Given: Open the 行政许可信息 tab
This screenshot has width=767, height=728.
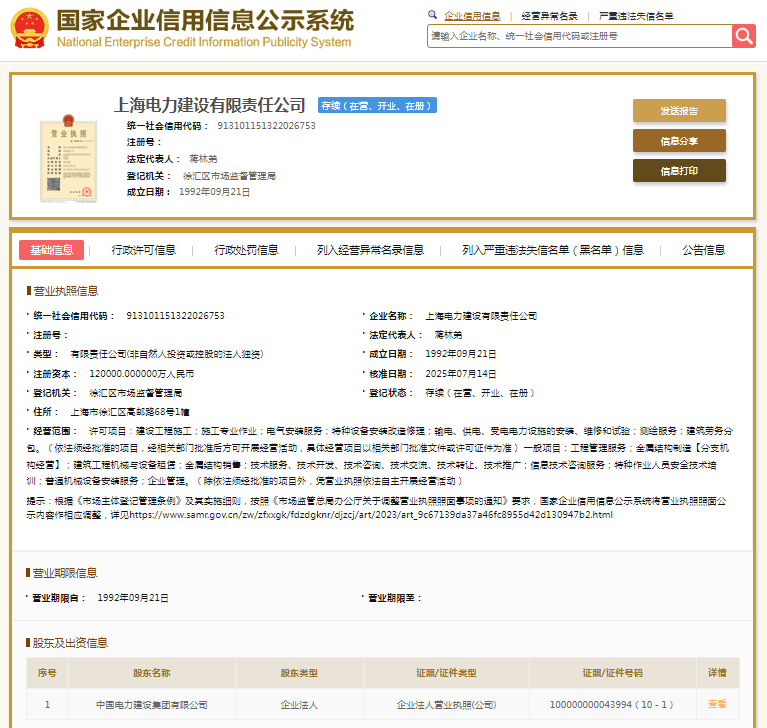Looking at the screenshot, I should coord(143,250).
